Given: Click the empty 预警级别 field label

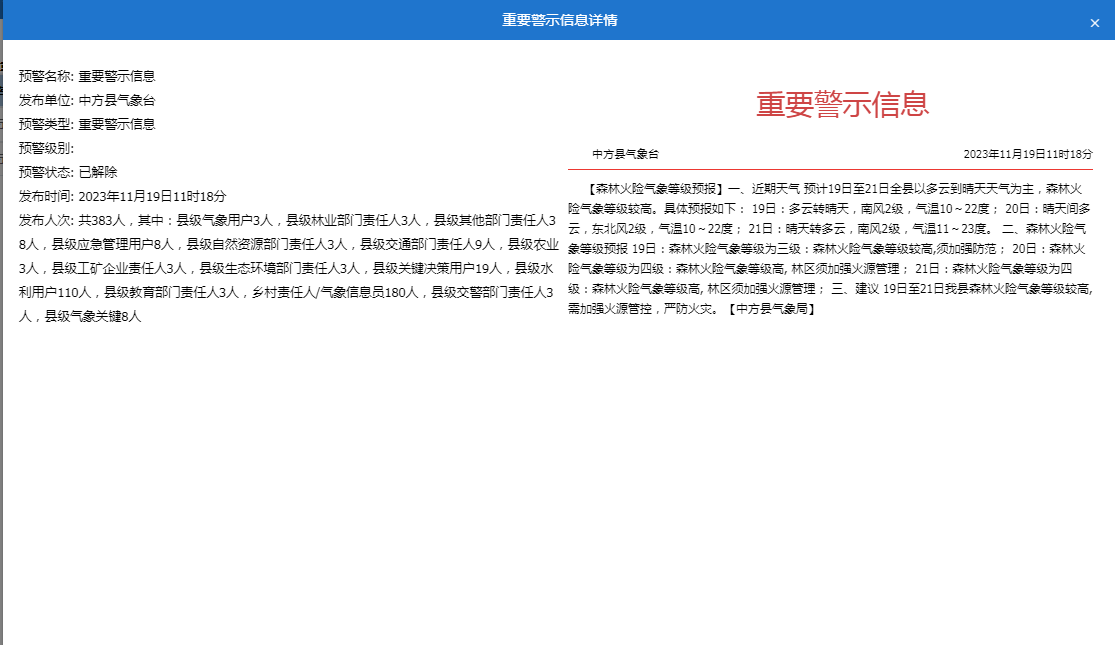Looking at the screenshot, I should [46, 149].
